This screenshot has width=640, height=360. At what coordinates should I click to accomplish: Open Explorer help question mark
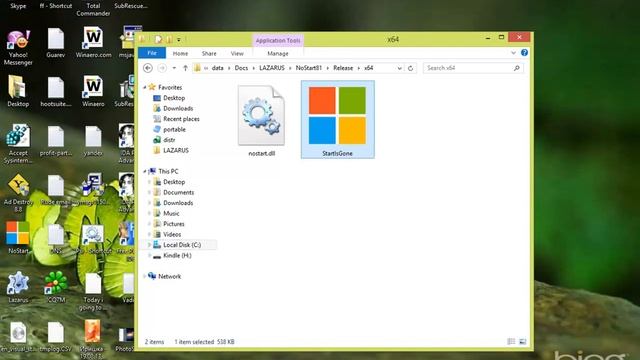click(524, 53)
